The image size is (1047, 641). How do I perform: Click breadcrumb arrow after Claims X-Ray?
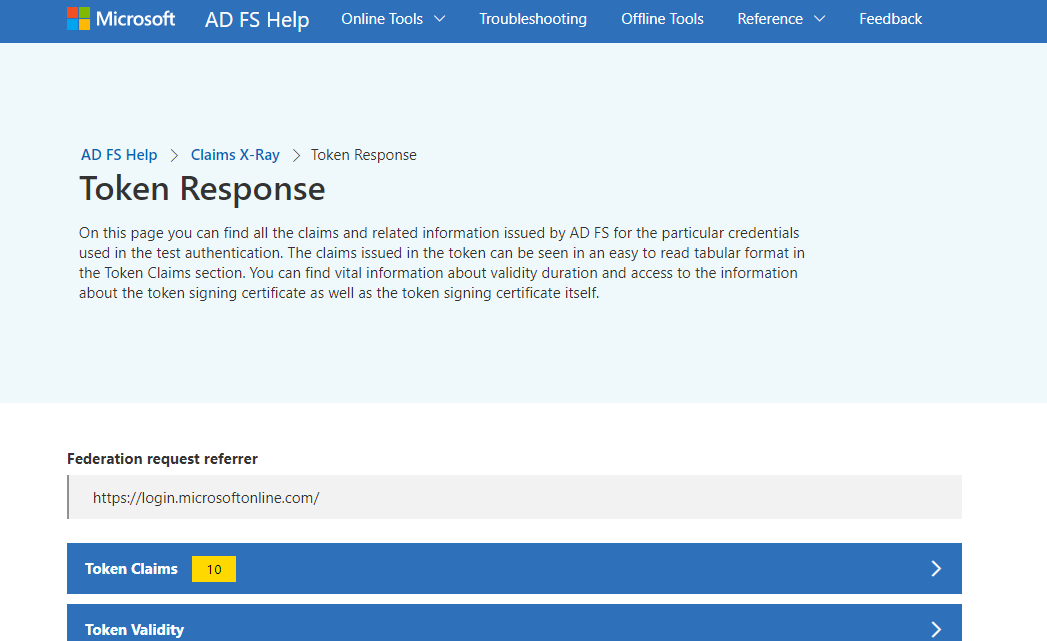(296, 155)
